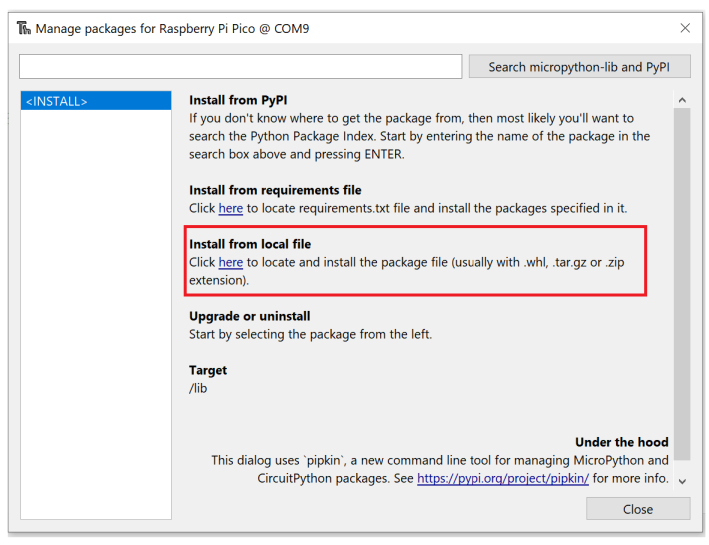
Task: Click the 'Under the hood' heading
Action: (621, 442)
